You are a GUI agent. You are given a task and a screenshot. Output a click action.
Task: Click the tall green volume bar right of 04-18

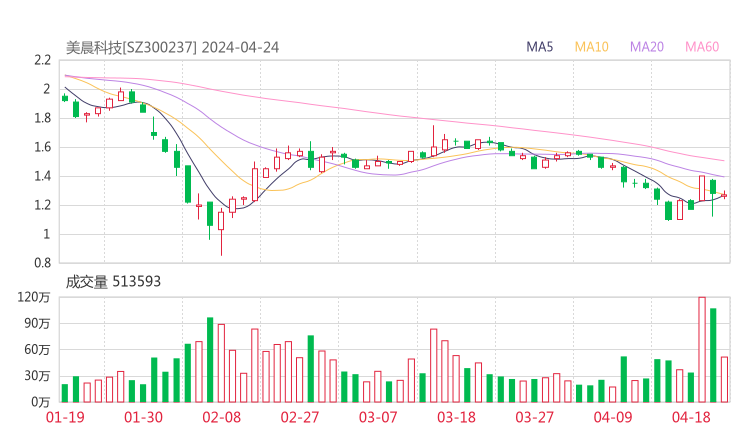point(713,354)
